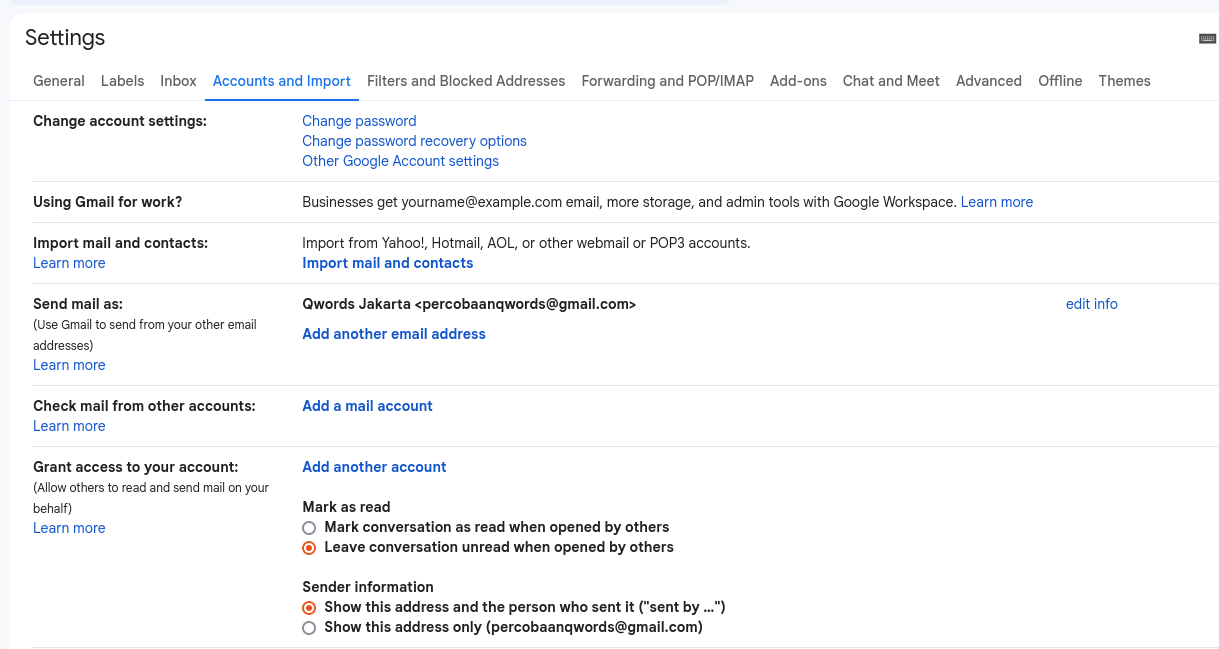Open Forwarding and POP/IMAP tab
This screenshot has width=1219, height=649.
click(667, 81)
